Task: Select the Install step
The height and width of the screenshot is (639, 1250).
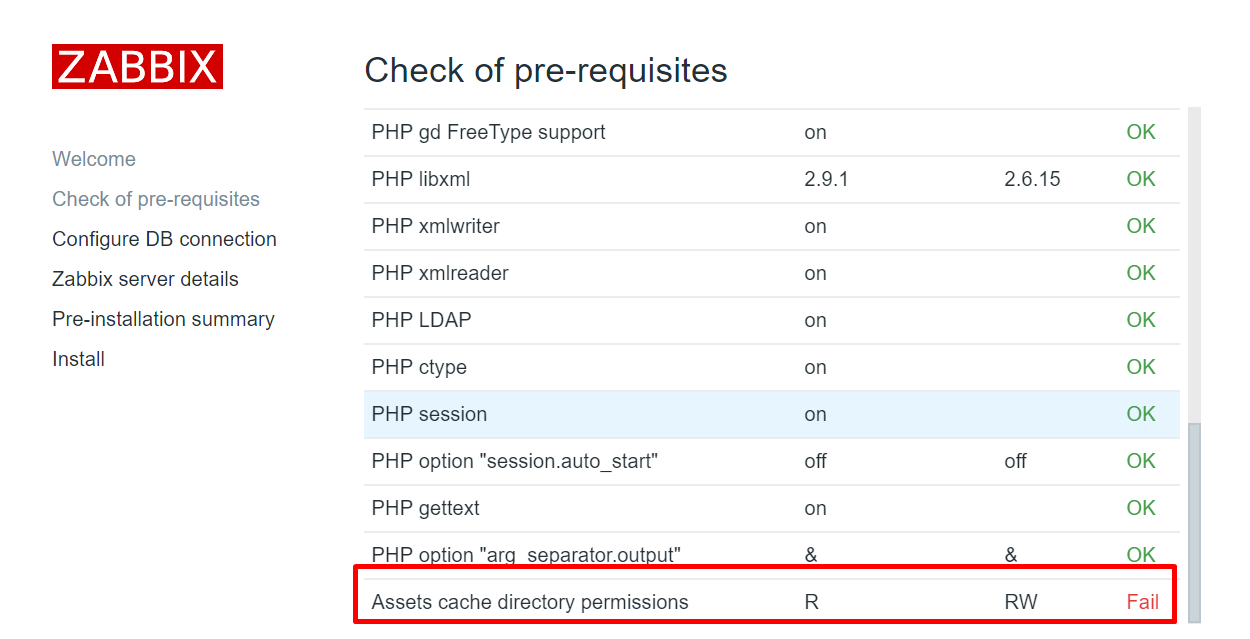Action: [x=78, y=359]
